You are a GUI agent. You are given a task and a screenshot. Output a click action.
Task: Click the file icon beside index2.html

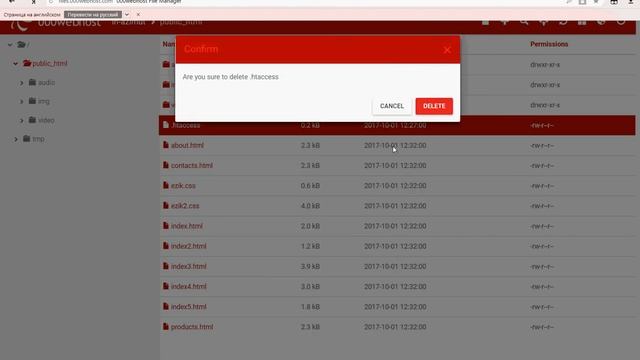166,246
